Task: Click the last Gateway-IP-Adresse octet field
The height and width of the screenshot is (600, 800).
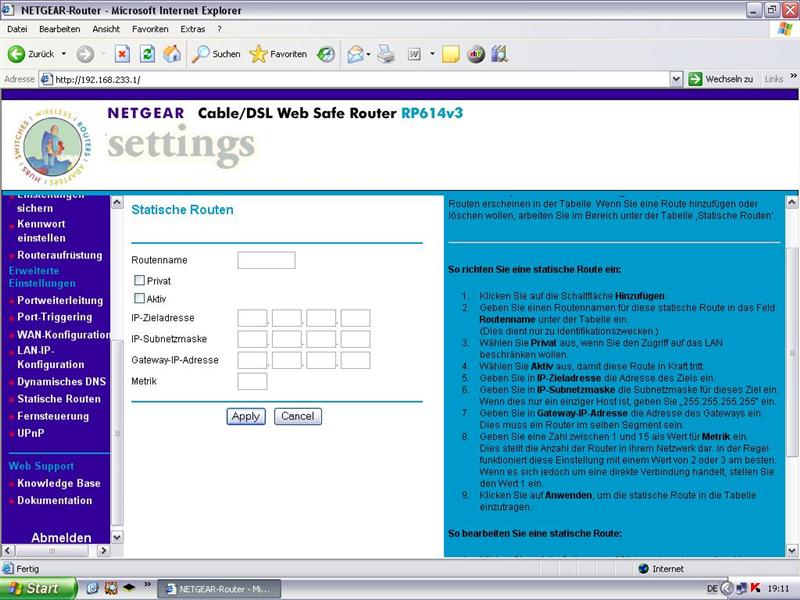Action: coord(356,360)
